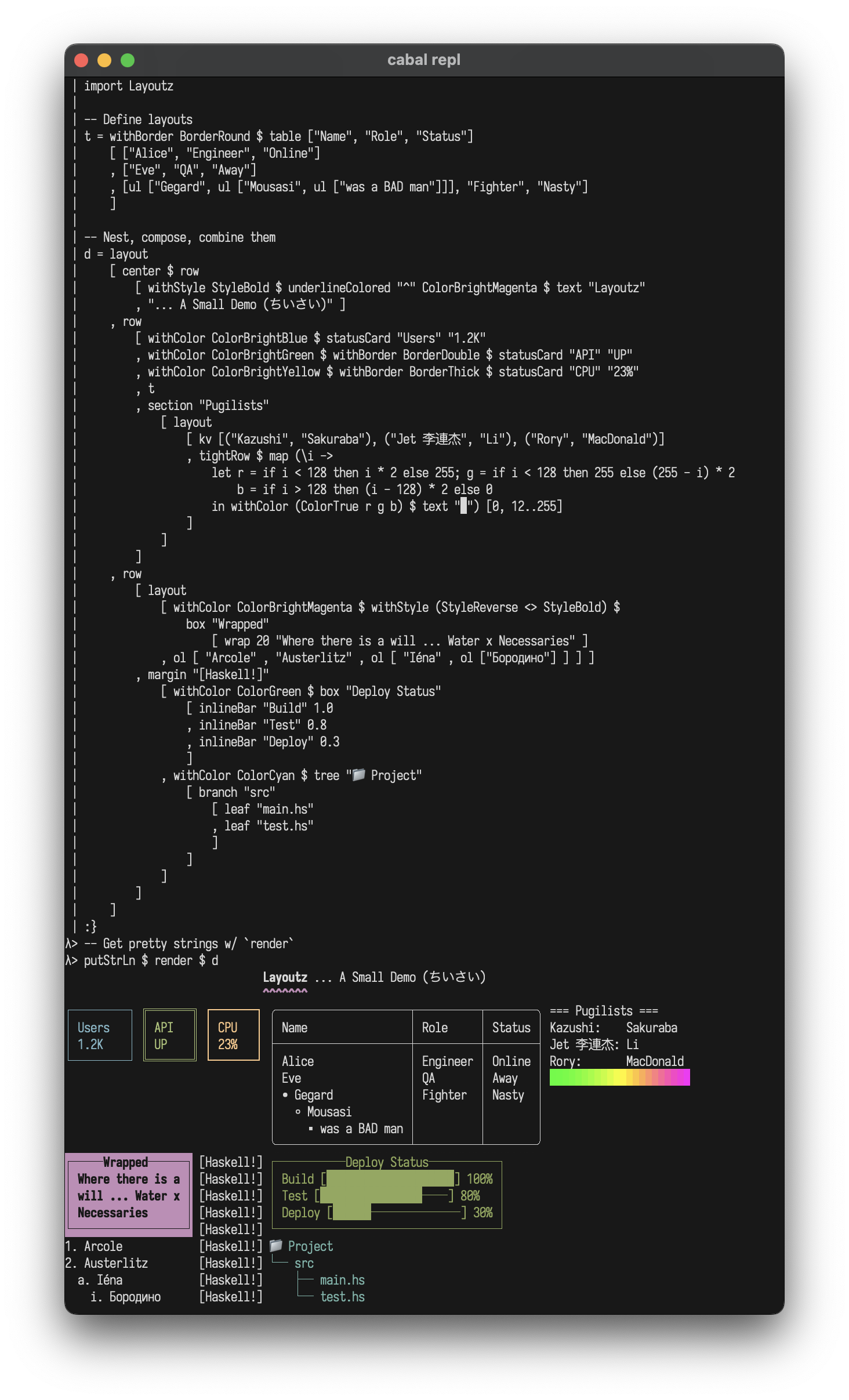
Task: Click the magenta squiggly underline beneath Layoutz
Action: pos(285,991)
